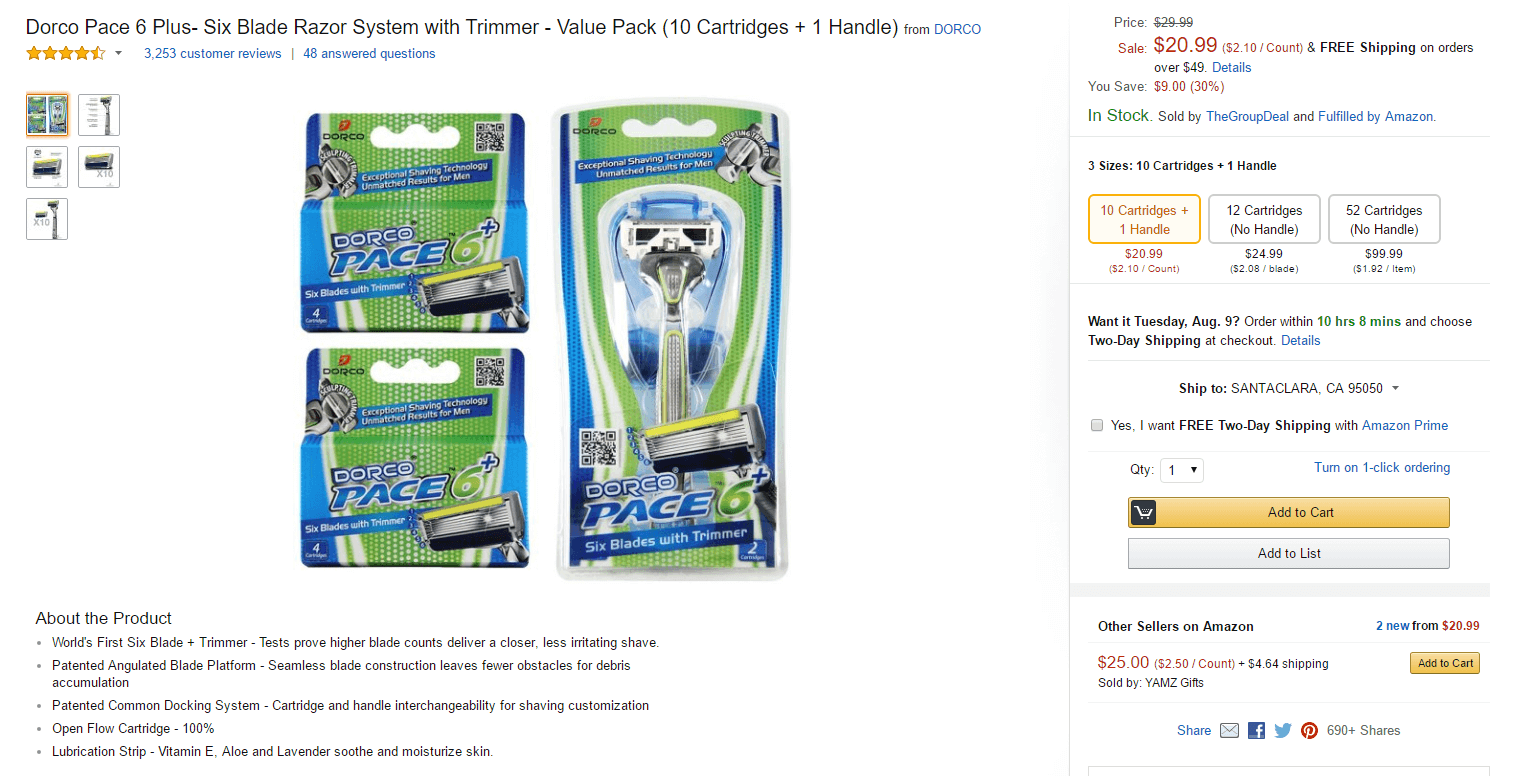Expand the star rating breakdown arrow

[119, 54]
